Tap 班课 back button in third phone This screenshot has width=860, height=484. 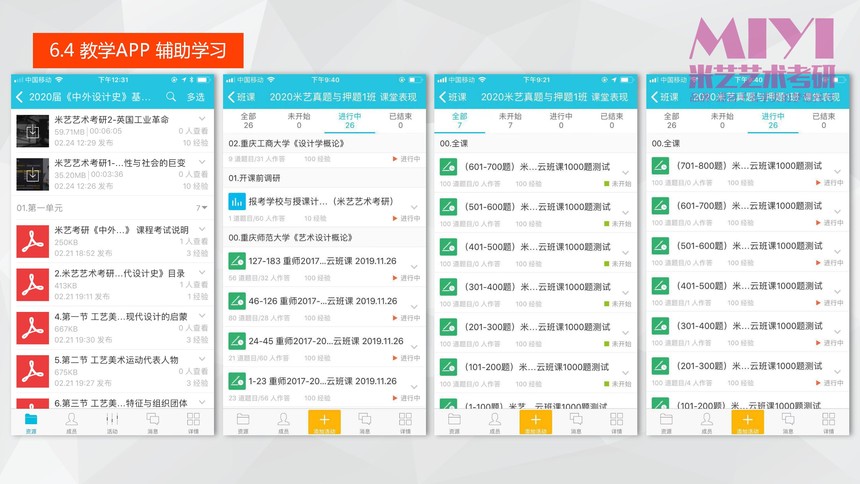pos(454,97)
